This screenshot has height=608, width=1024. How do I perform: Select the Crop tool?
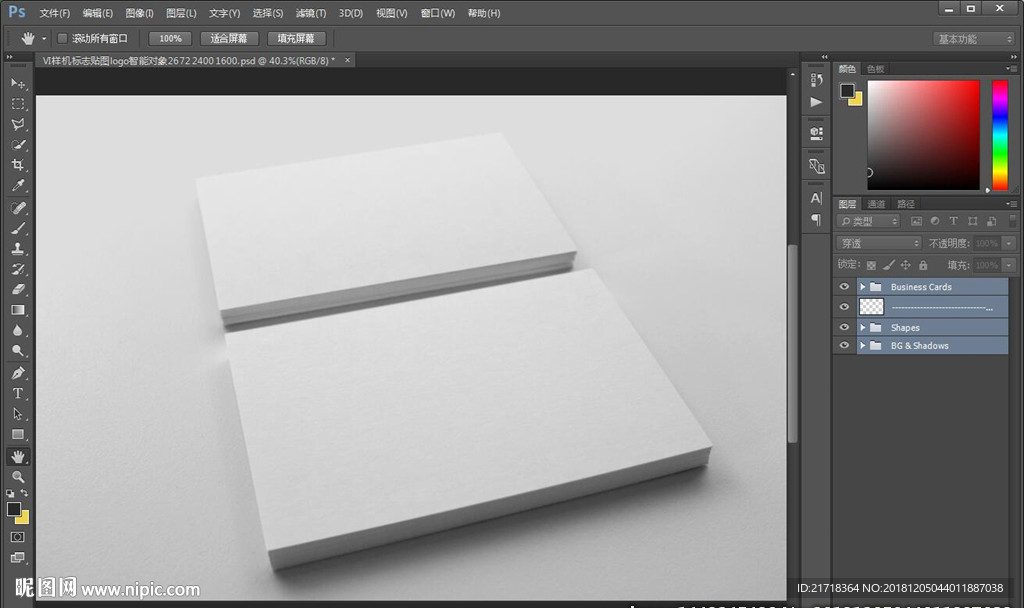(18, 165)
